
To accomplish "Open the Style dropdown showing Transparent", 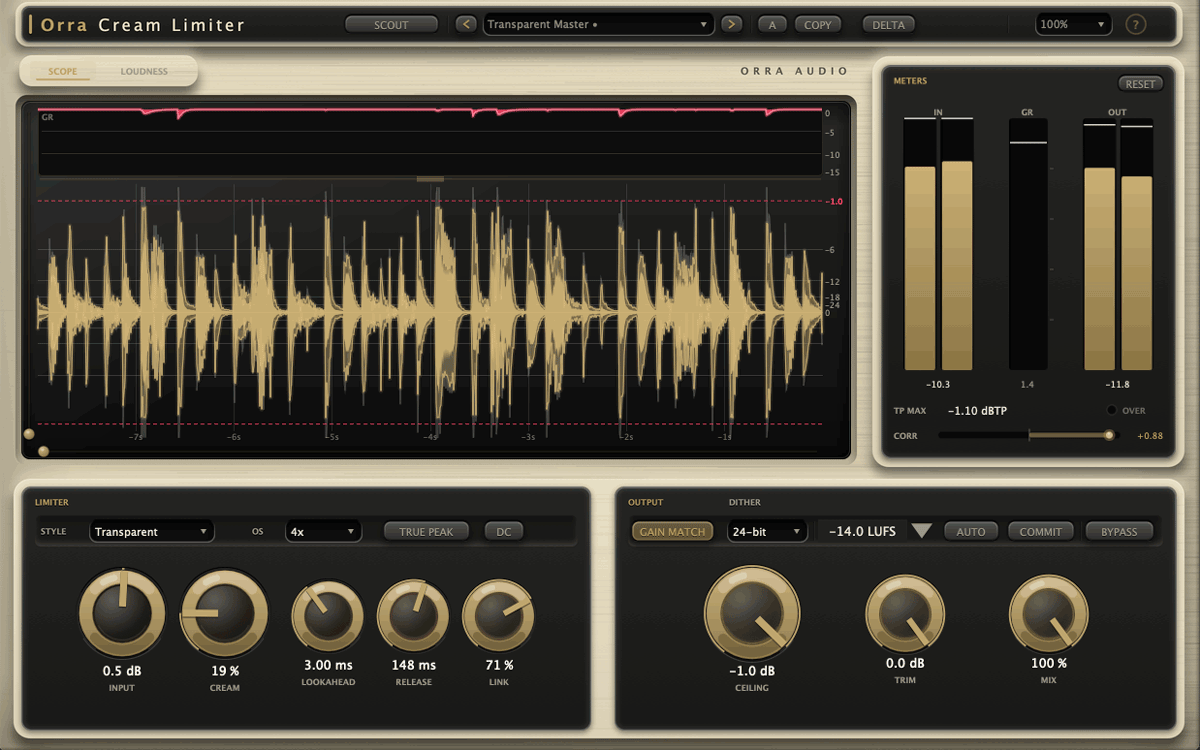I will coord(152,531).
